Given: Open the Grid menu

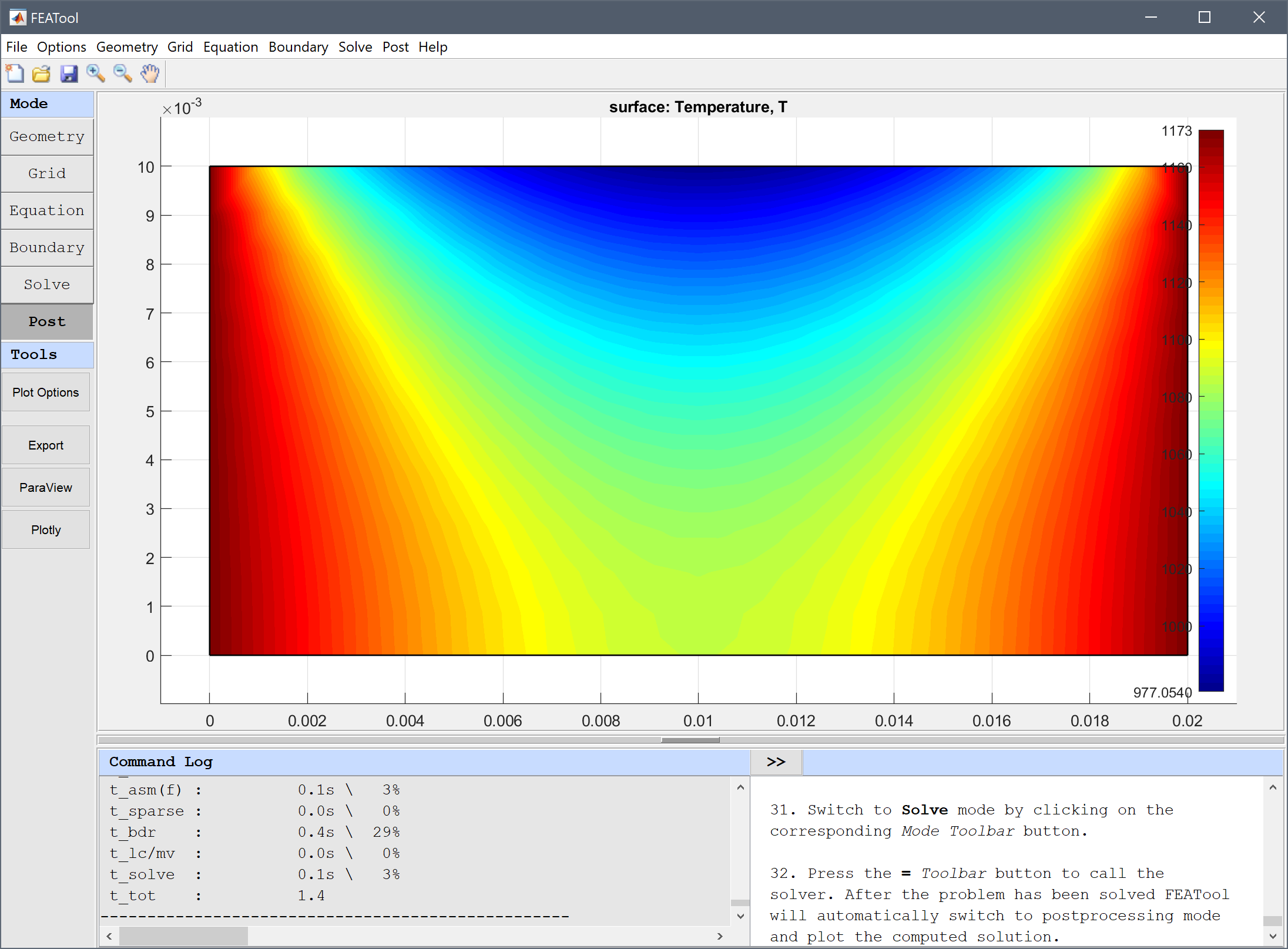Looking at the screenshot, I should [180, 47].
